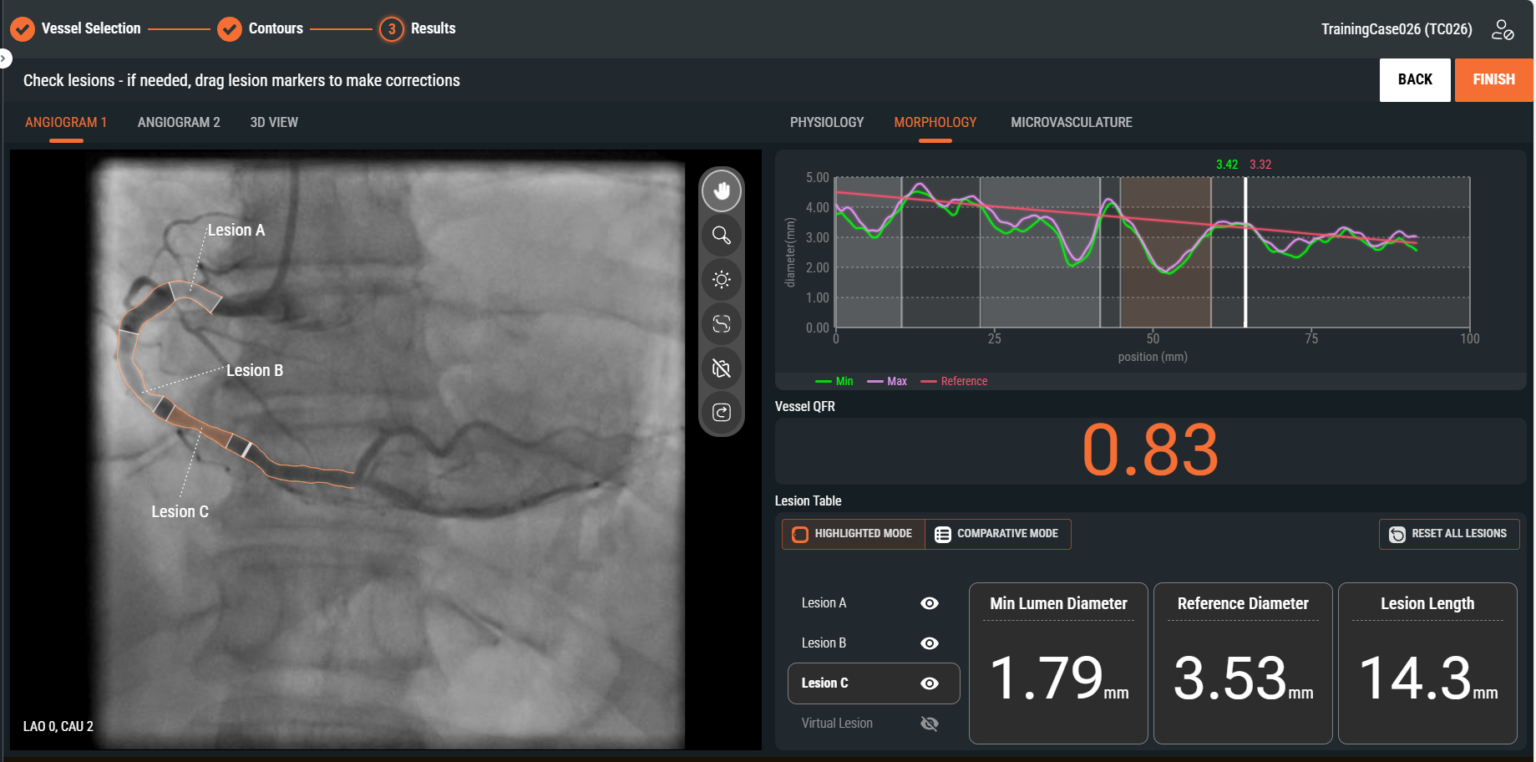Select the pan hand tool
This screenshot has height=762, width=1536.
721,190
